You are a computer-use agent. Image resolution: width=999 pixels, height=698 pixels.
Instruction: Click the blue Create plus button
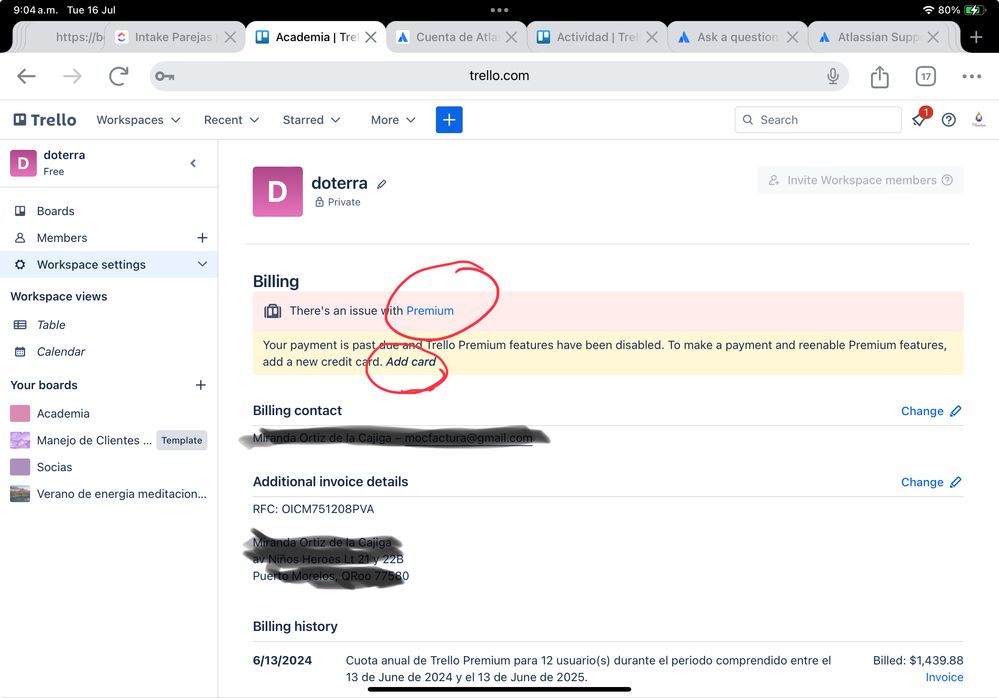pos(449,120)
